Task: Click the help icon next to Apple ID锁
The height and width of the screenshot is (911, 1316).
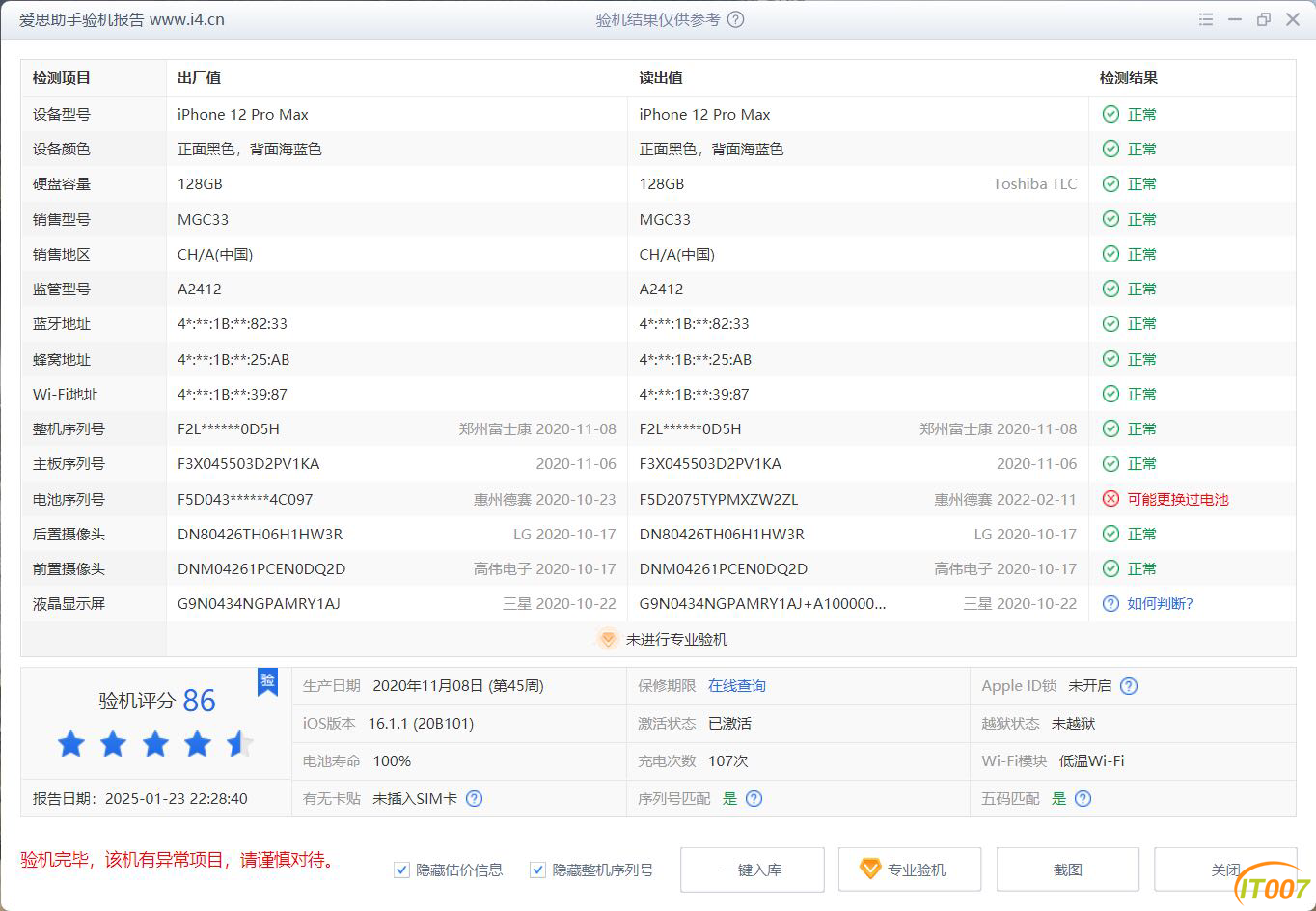Action: pyautogui.click(x=1129, y=686)
